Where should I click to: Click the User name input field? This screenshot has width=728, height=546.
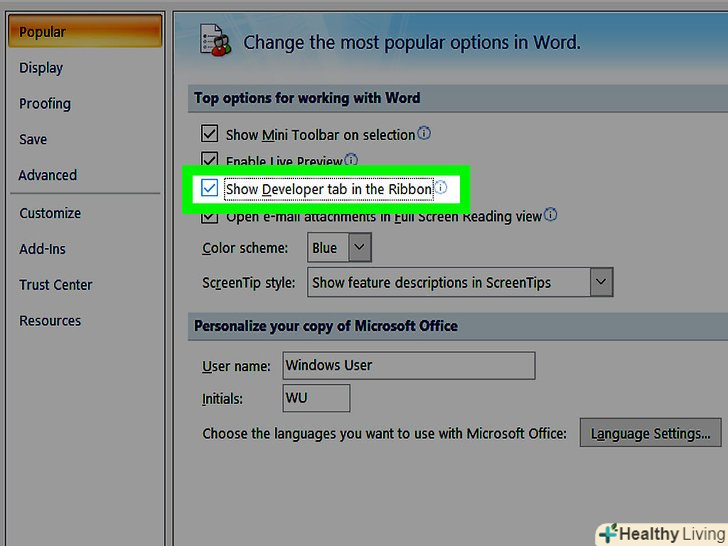[409, 365]
